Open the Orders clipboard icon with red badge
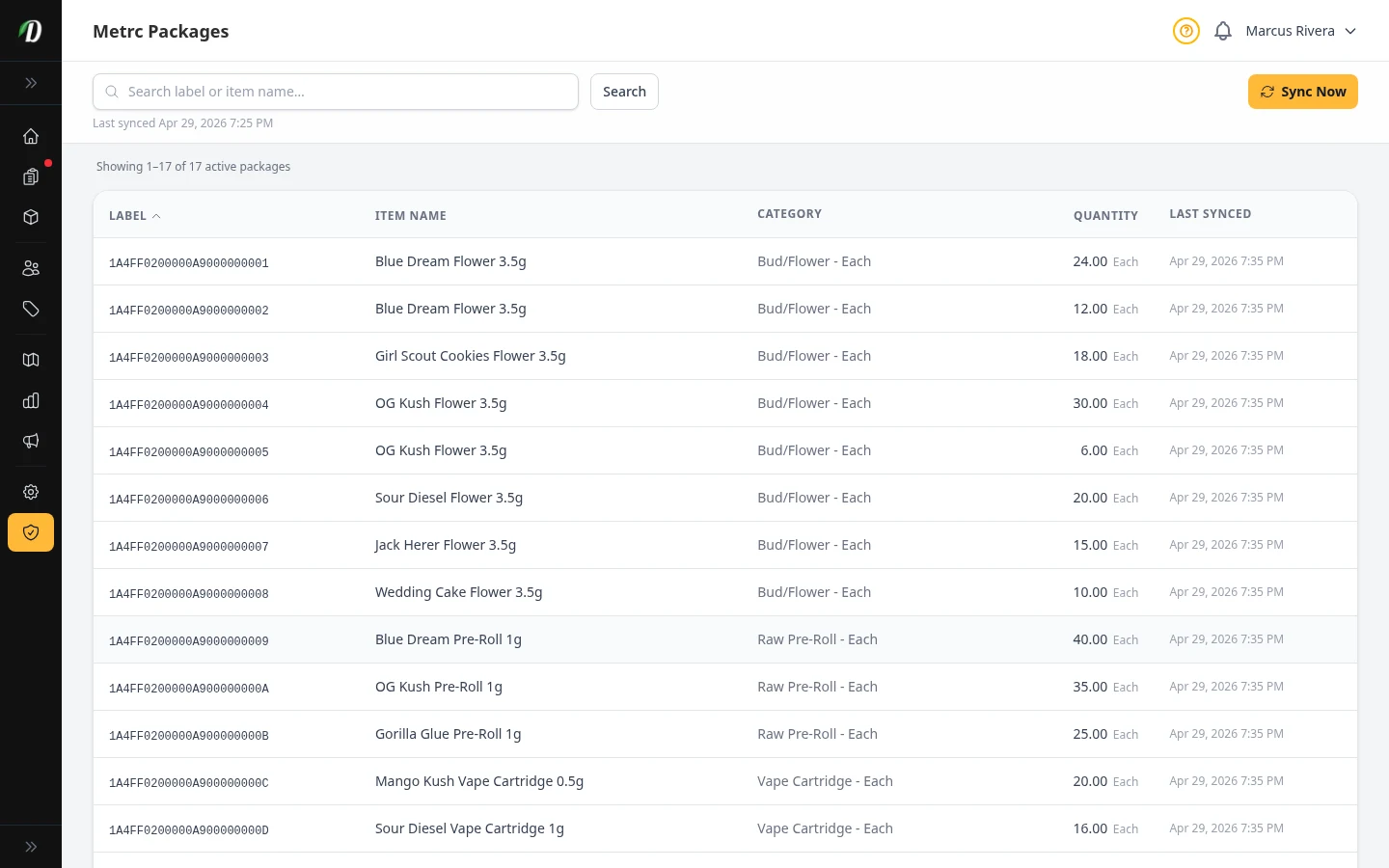The image size is (1389, 868). click(x=31, y=177)
